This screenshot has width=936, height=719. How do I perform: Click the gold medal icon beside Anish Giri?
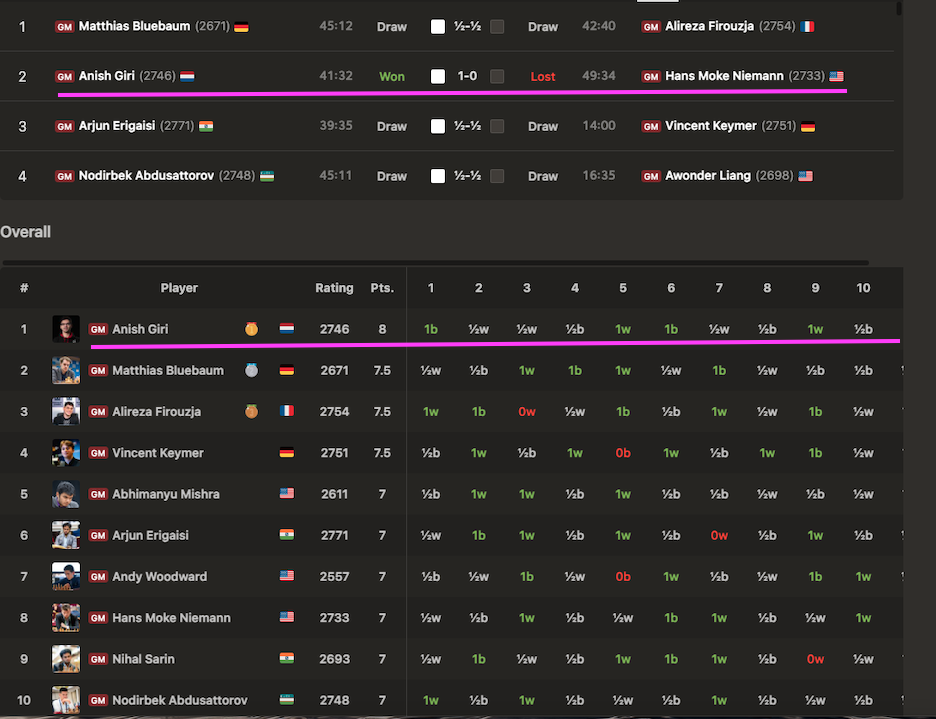(250, 329)
